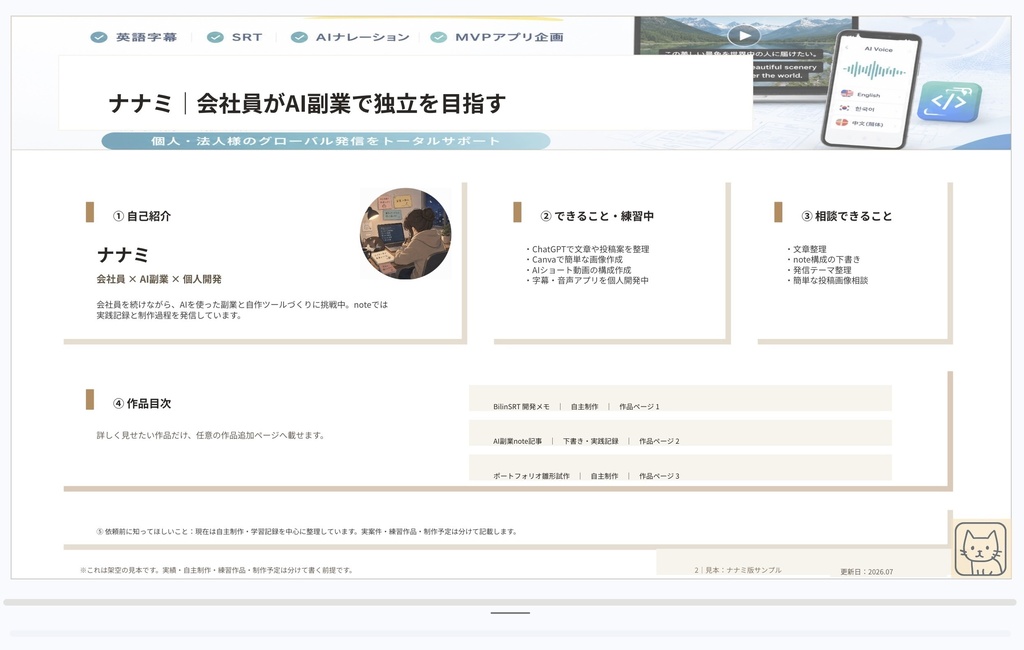Click the ChatGPTで文章や投稿案を整理 bullet
Viewport: 1024px width, 650px height.
[587, 249]
